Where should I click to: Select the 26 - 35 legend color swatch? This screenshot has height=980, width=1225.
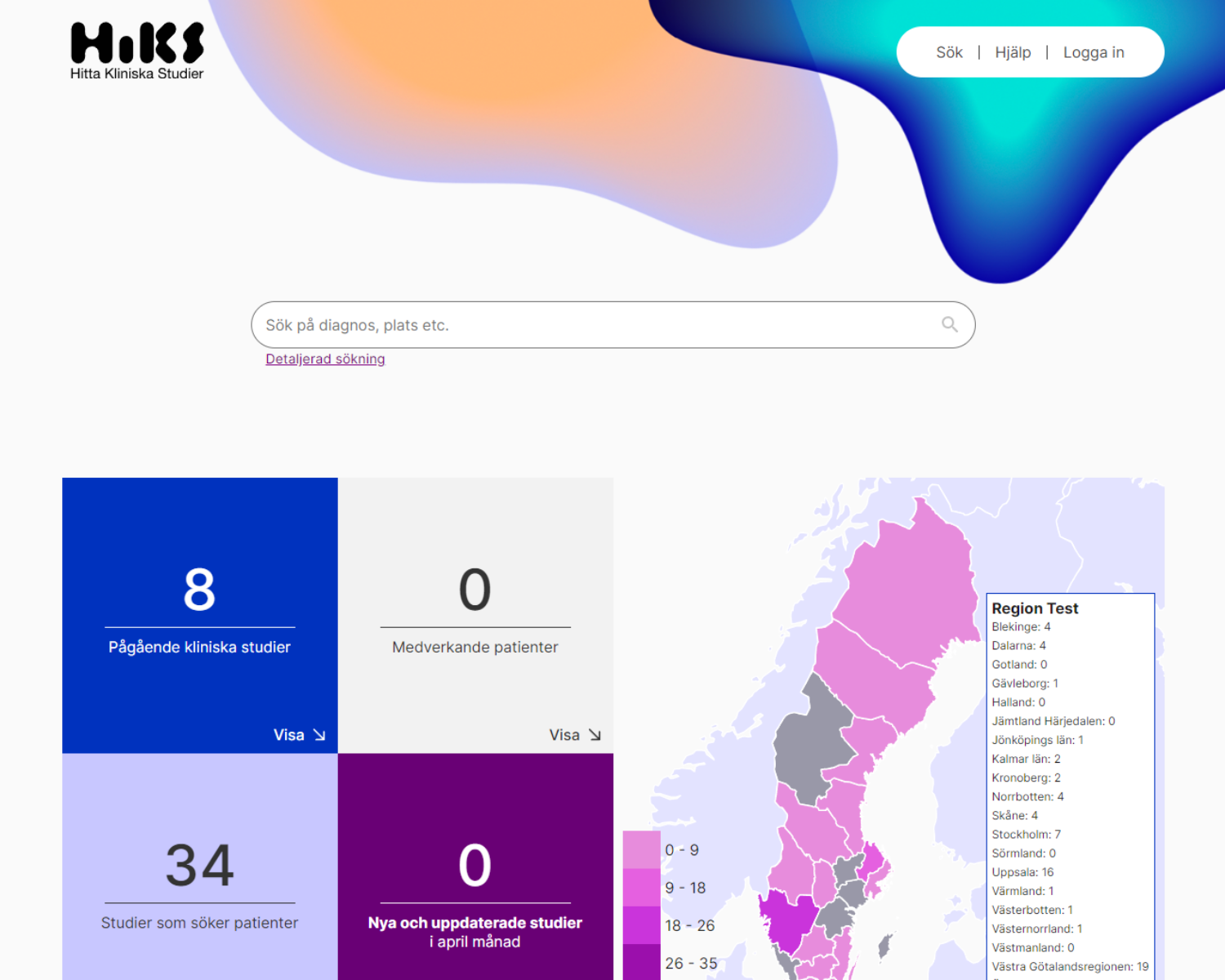click(x=641, y=962)
